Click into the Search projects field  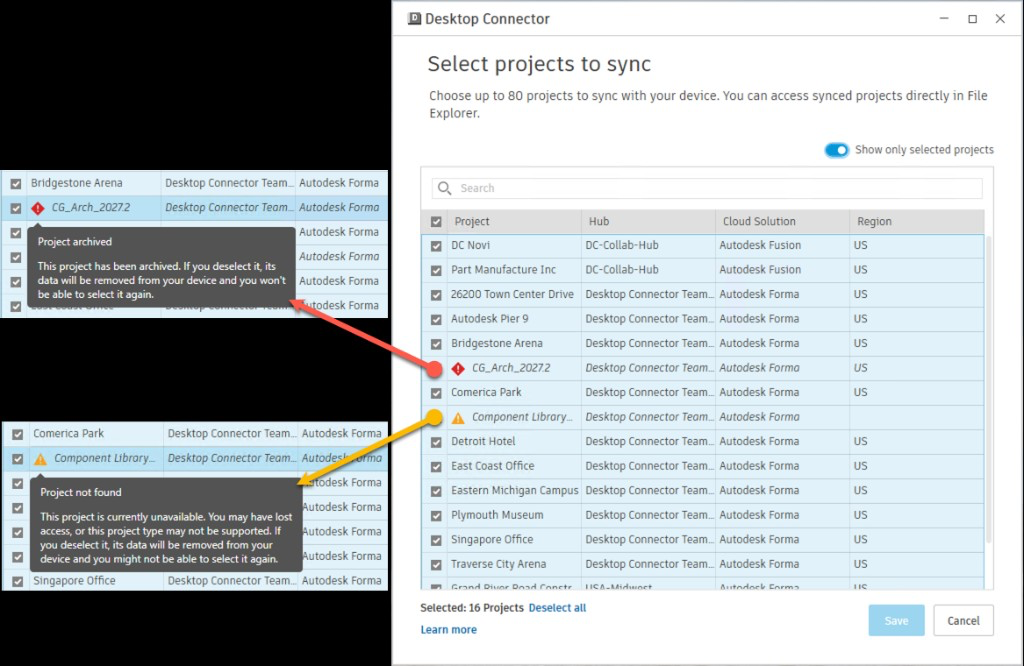[707, 188]
